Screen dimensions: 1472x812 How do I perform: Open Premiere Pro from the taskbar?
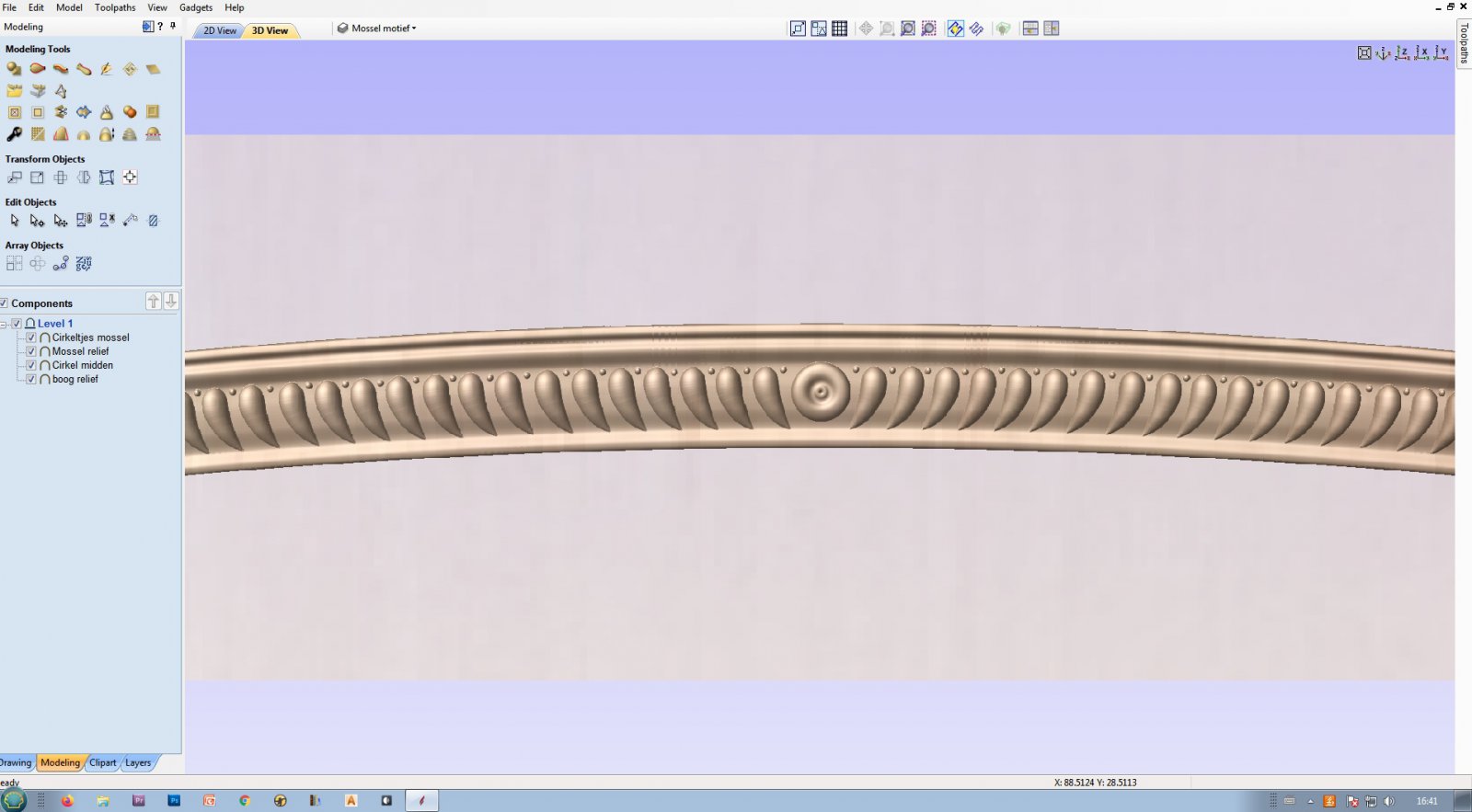point(139,801)
